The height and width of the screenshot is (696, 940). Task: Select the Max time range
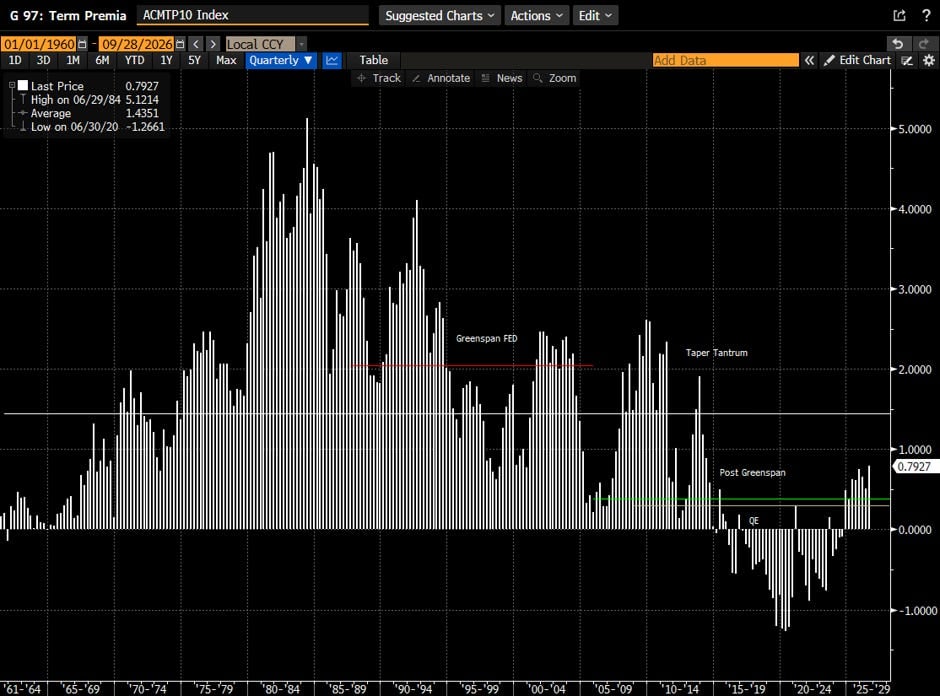coord(226,60)
